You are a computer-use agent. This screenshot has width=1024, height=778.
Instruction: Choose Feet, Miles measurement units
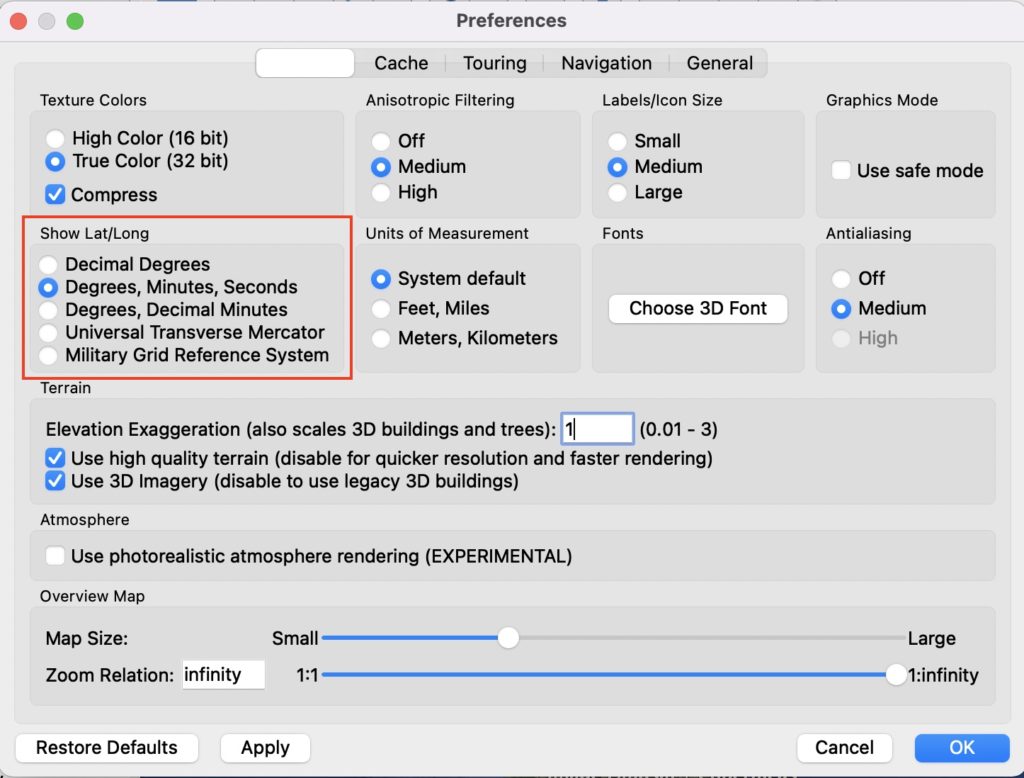381,309
